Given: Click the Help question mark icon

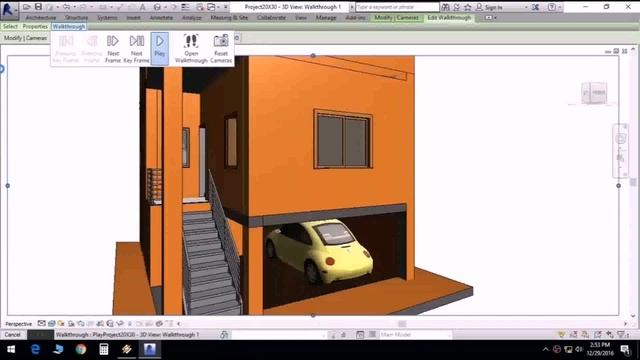Looking at the screenshot, I should click(551, 7).
